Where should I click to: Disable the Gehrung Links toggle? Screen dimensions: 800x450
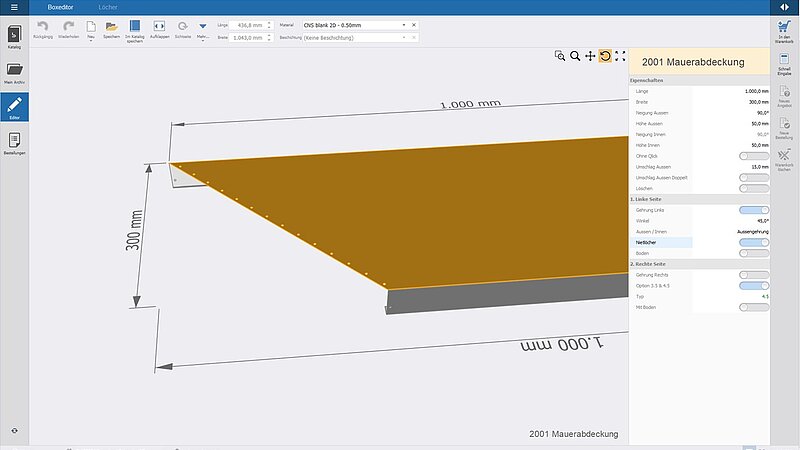753,210
